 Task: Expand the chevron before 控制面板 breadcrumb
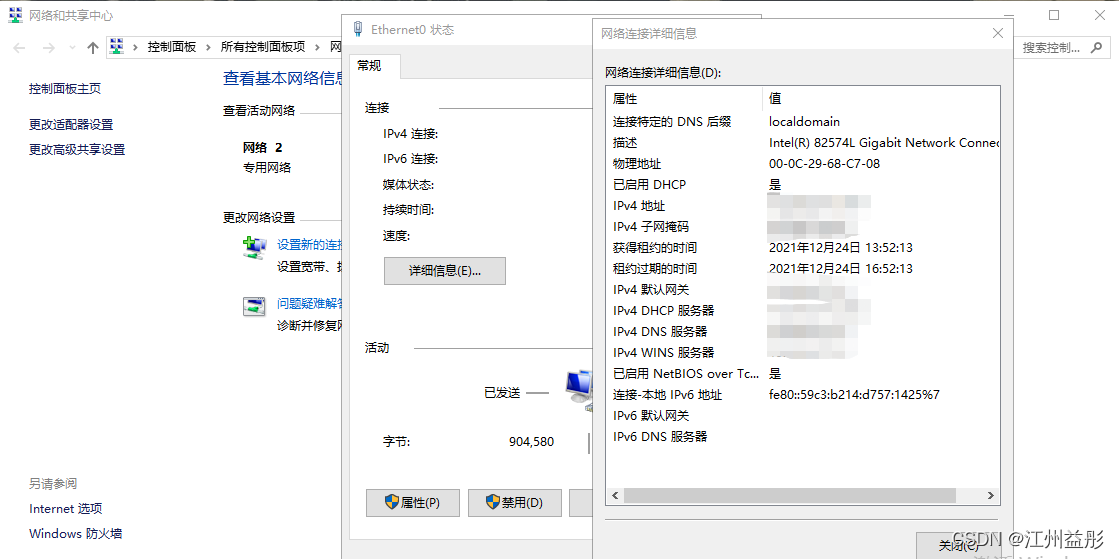pyautogui.click(x=136, y=48)
